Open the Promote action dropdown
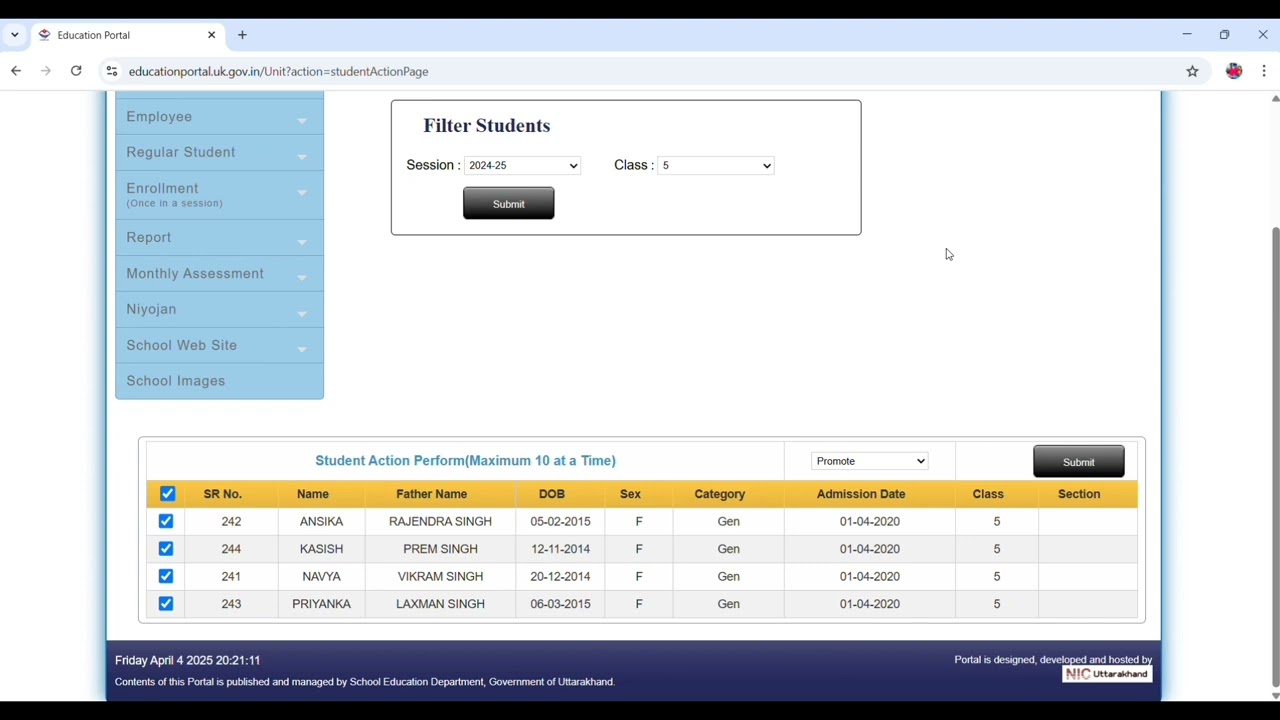Image resolution: width=1280 pixels, height=720 pixels. tap(870, 461)
